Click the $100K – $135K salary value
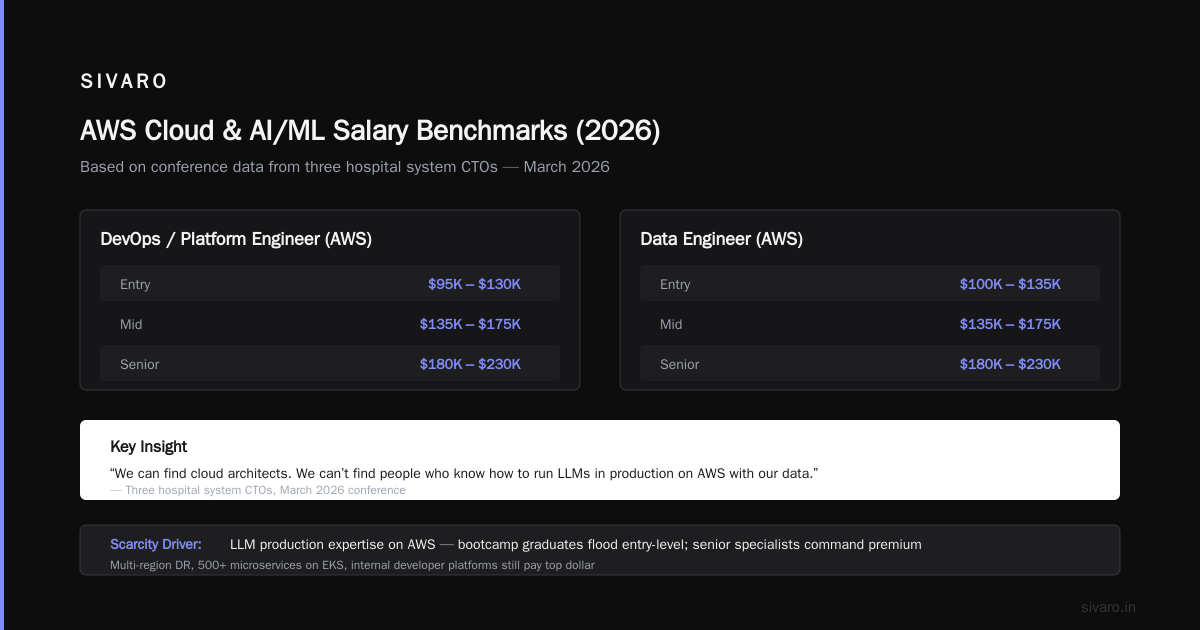This screenshot has height=630, width=1200. tap(1010, 284)
